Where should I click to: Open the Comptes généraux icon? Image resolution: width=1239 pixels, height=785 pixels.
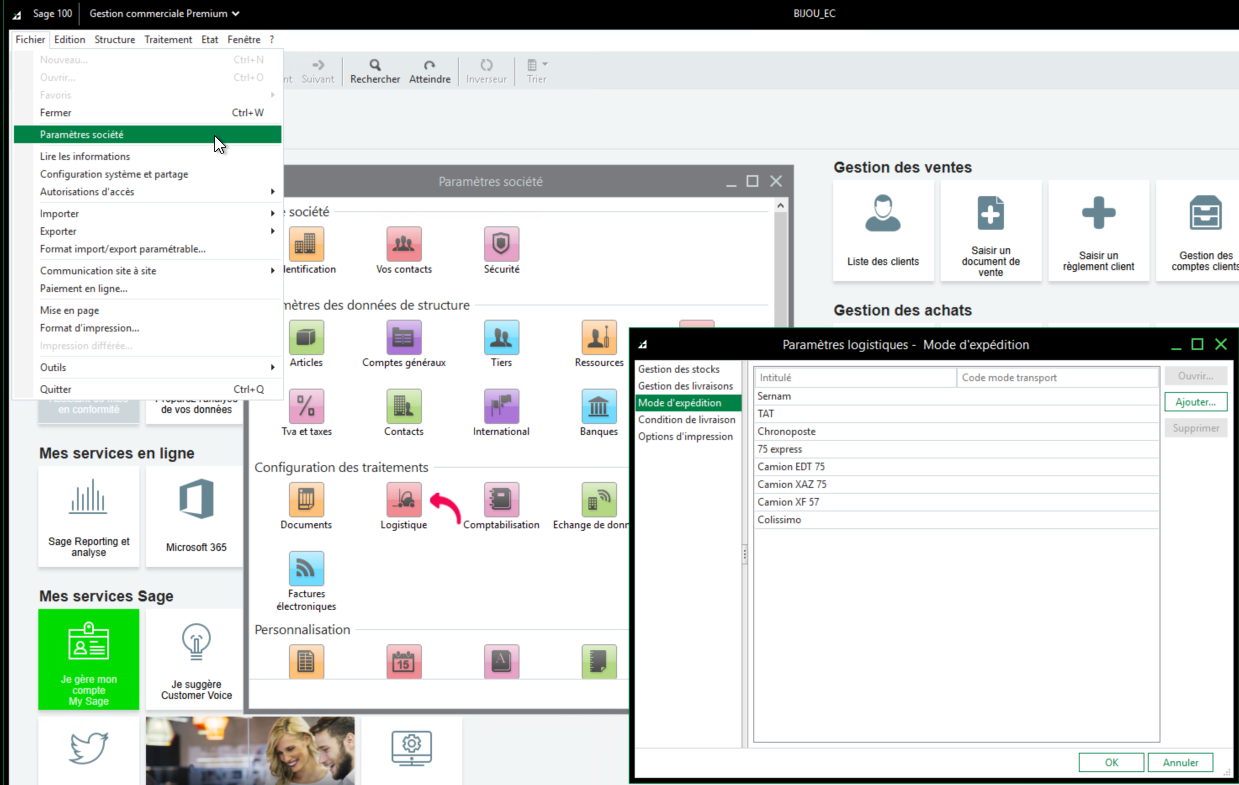404,338
